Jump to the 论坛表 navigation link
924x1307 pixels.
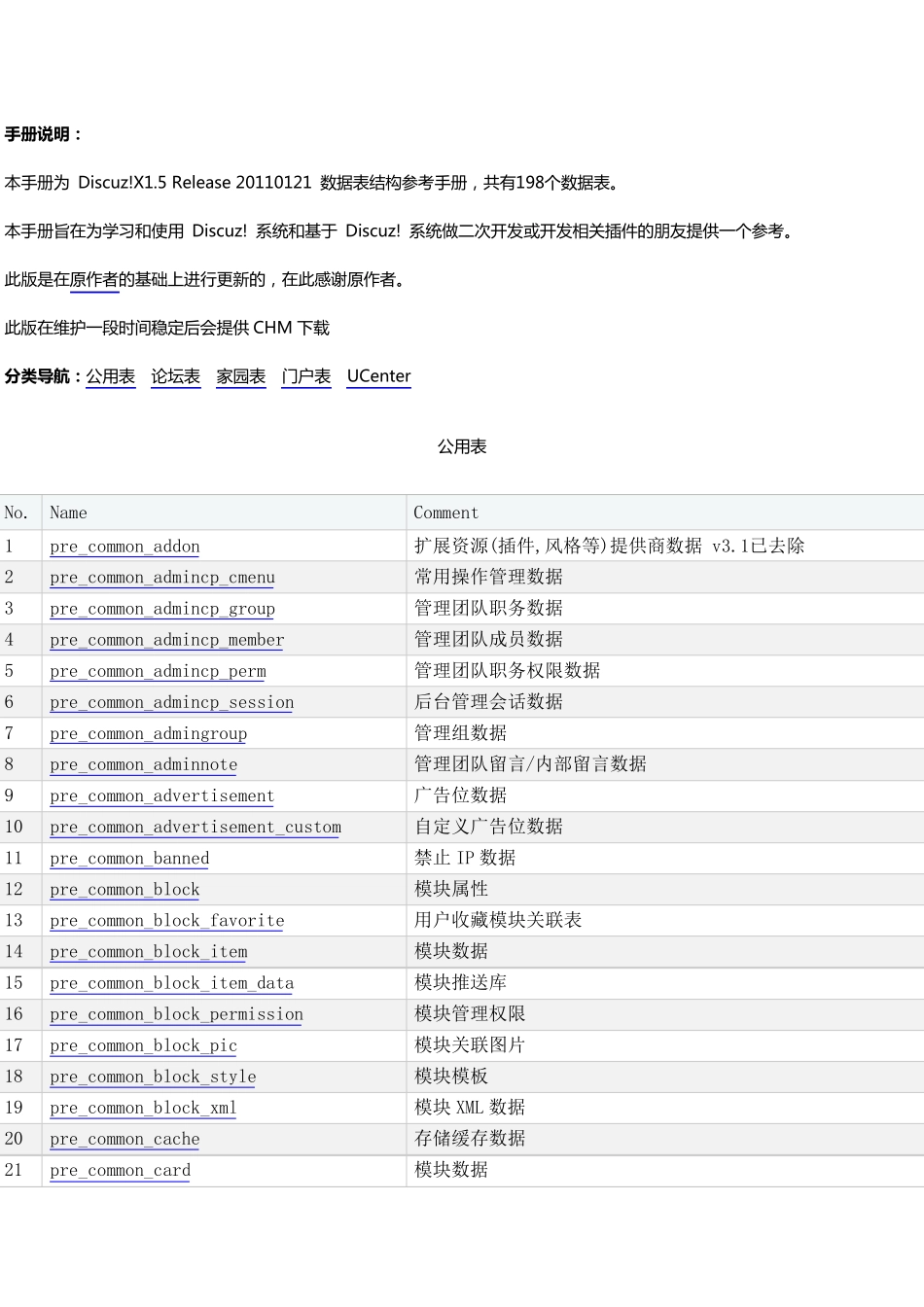pyautogui.click(x=176, y=376)
